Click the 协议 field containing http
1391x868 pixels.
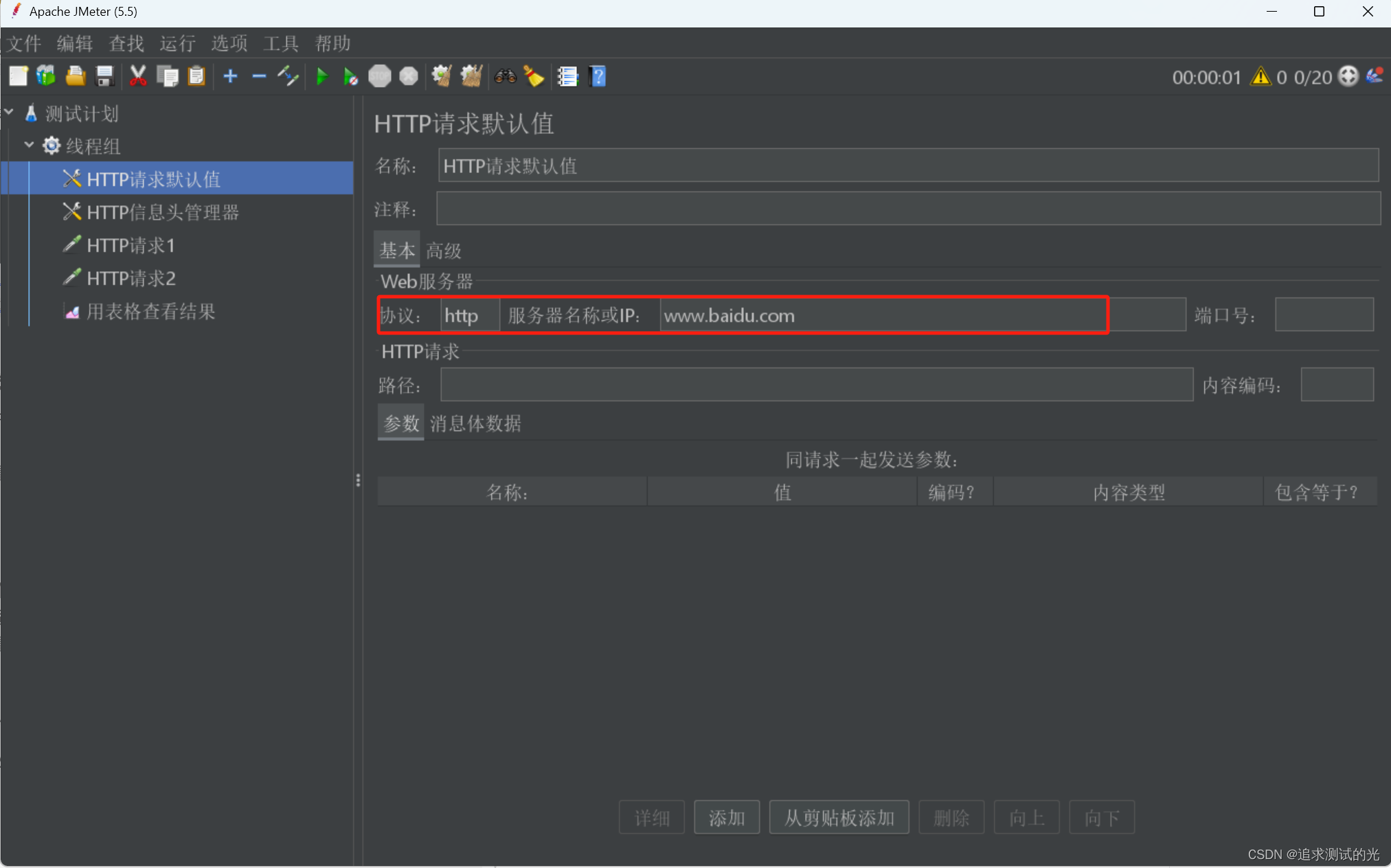471,315
